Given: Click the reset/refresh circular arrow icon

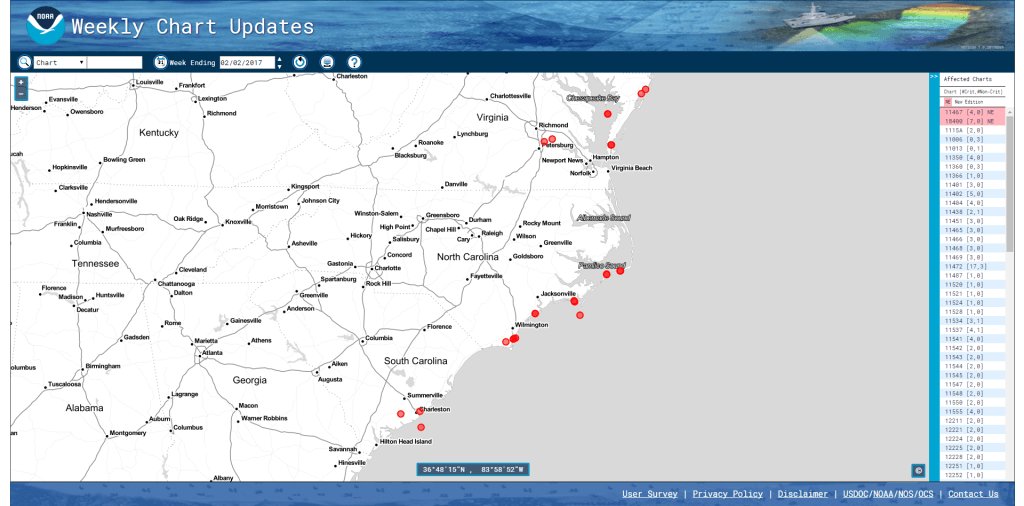Looking at the screenshot, I should [x=300, y=62].
